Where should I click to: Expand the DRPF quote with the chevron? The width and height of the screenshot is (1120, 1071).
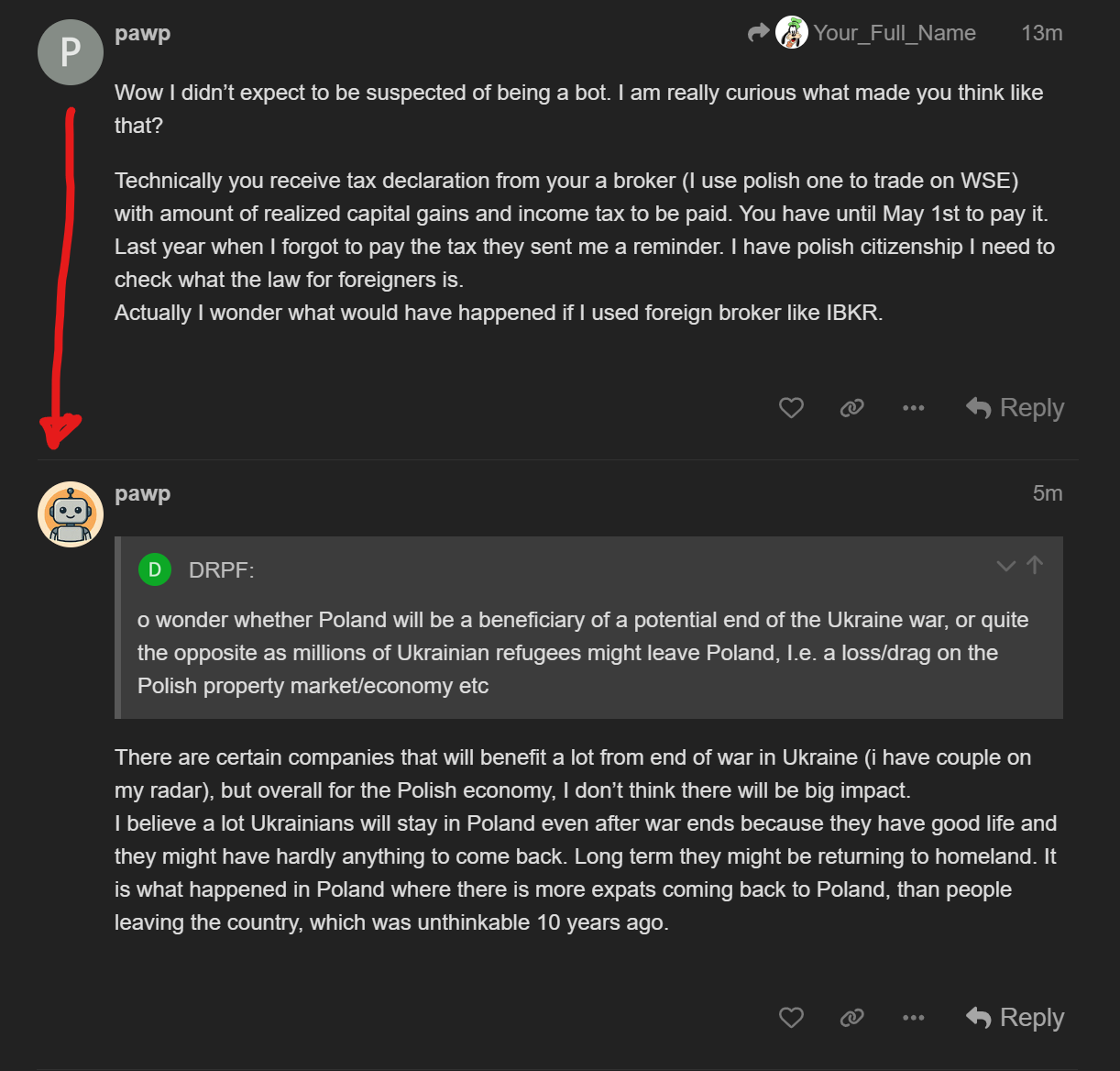point(1005,566)
